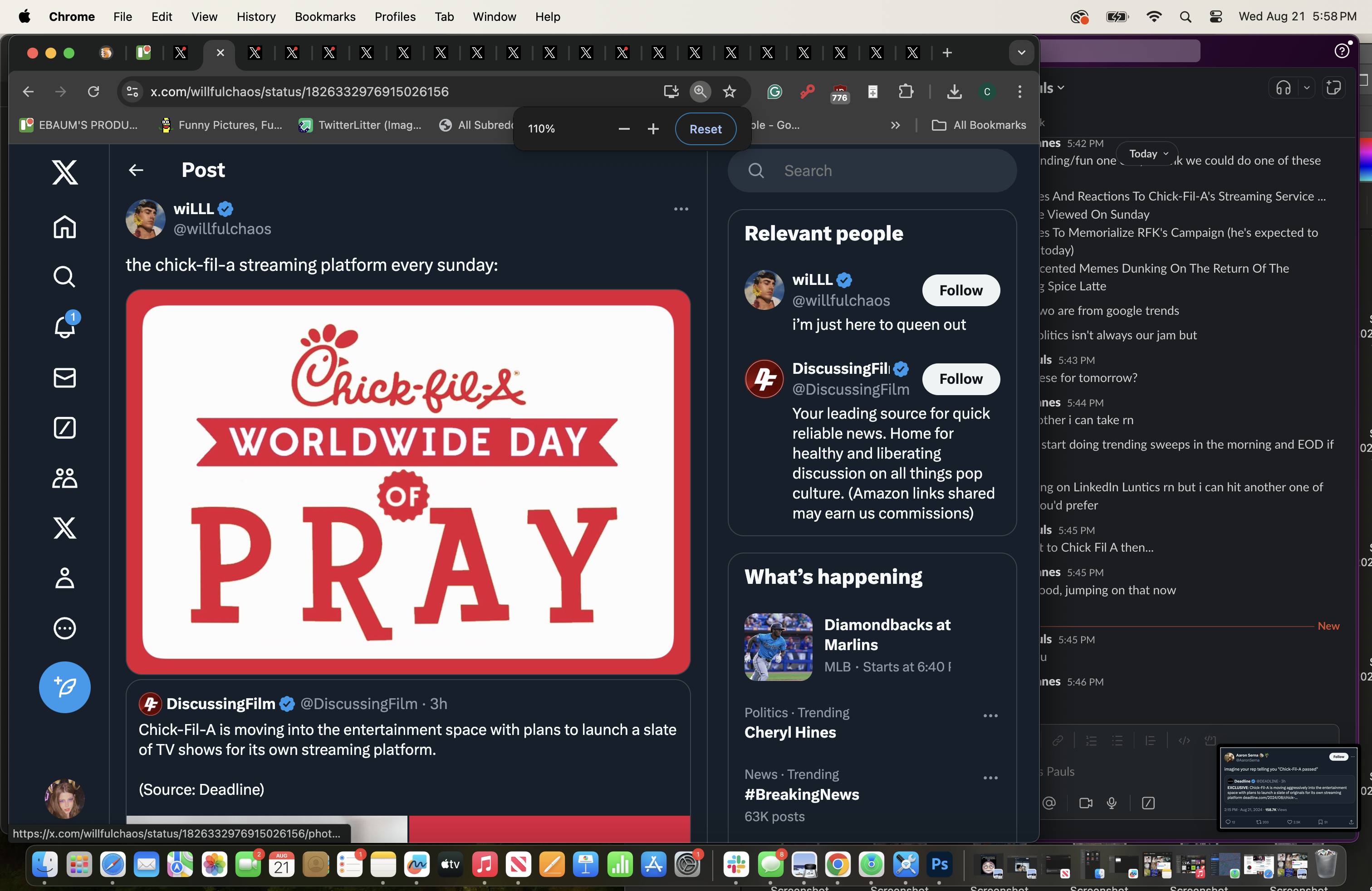Follow wiLLL account
1372x891 pixels.
961,290
